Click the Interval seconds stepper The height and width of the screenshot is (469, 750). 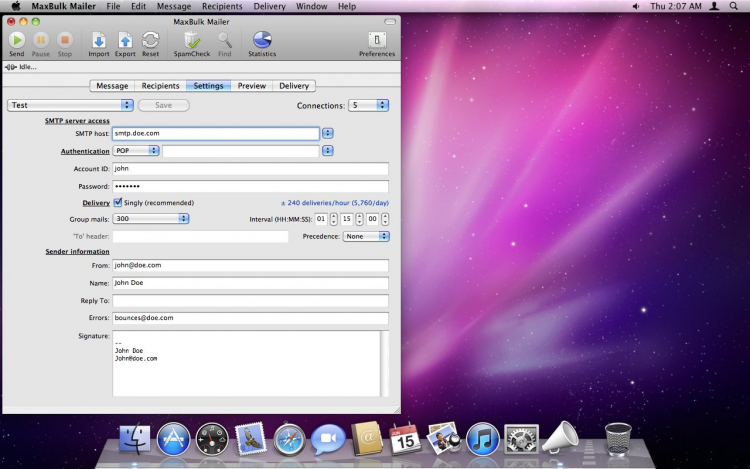385,219
